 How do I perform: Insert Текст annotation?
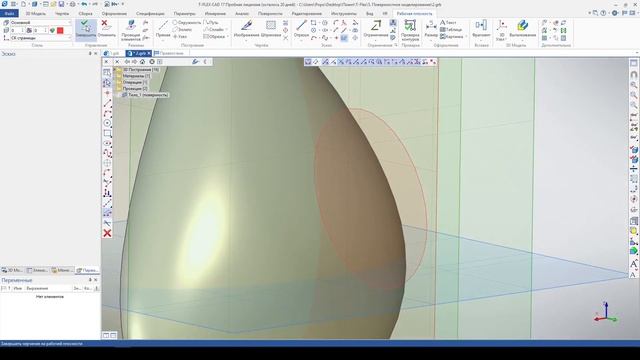pyautogui.click(x=448, y=22)
